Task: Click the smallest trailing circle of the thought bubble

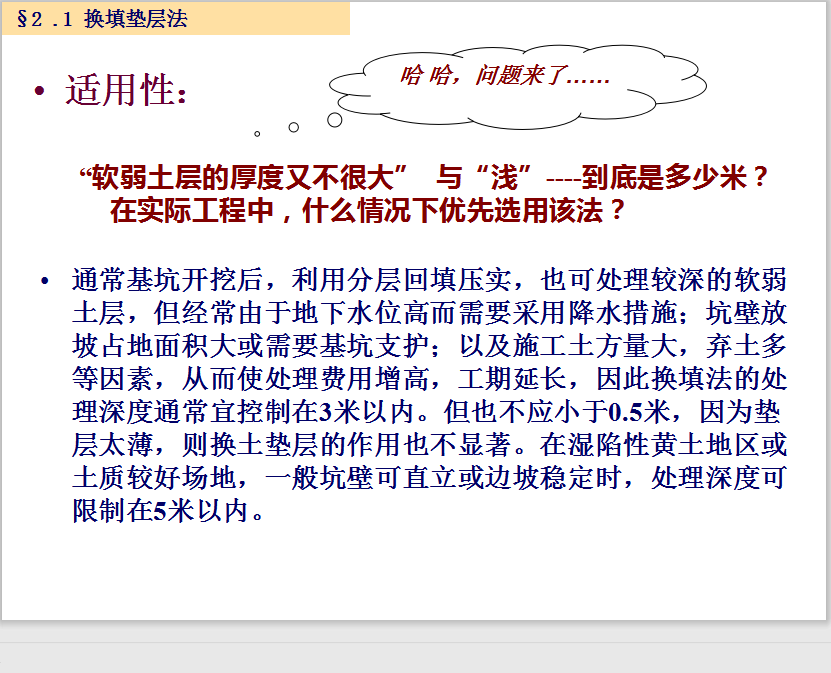Action: pyautogui.click(x=257, y=133)
